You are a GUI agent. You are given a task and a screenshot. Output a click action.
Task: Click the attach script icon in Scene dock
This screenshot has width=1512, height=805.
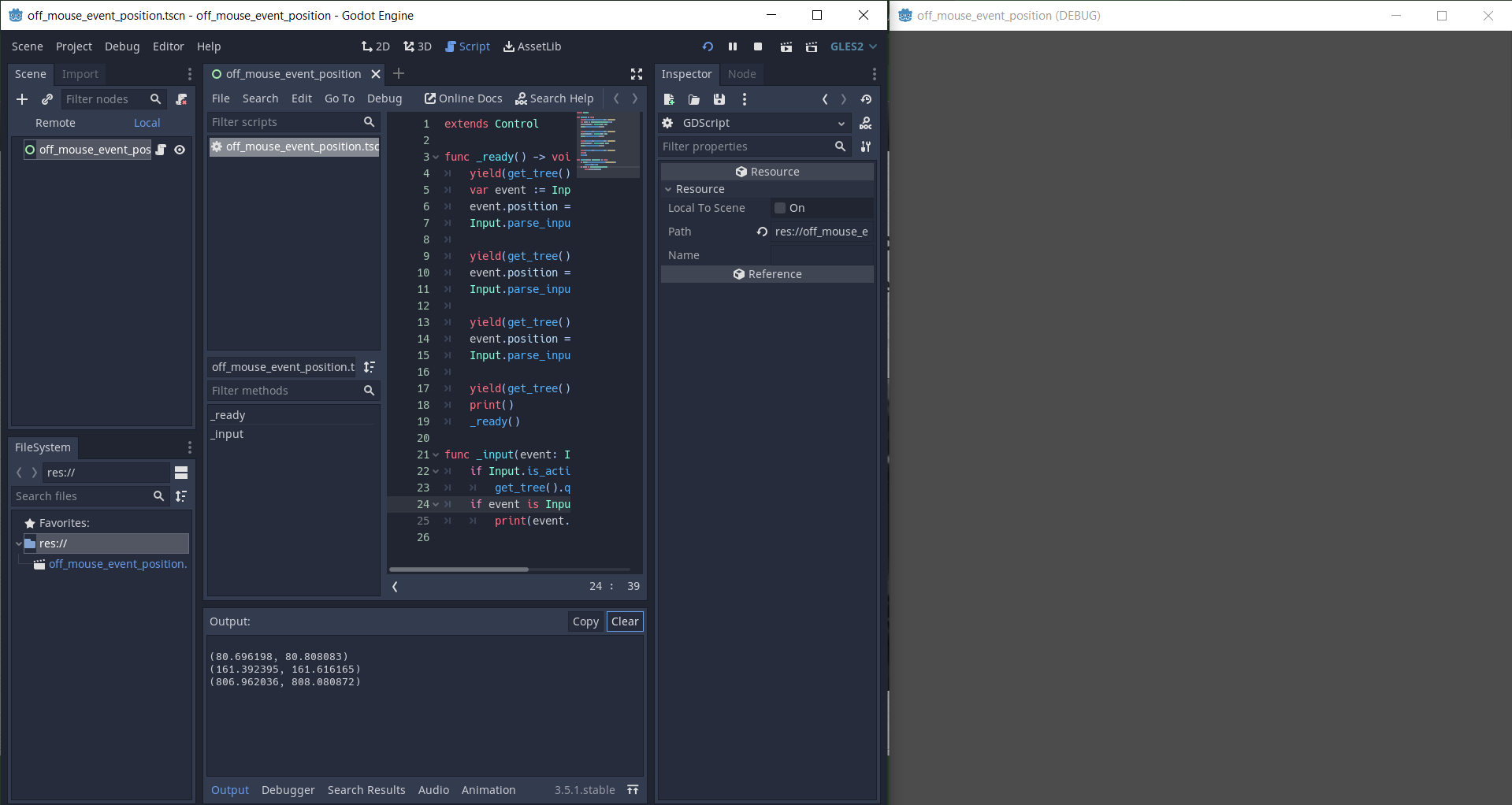(x=181, y=99)
